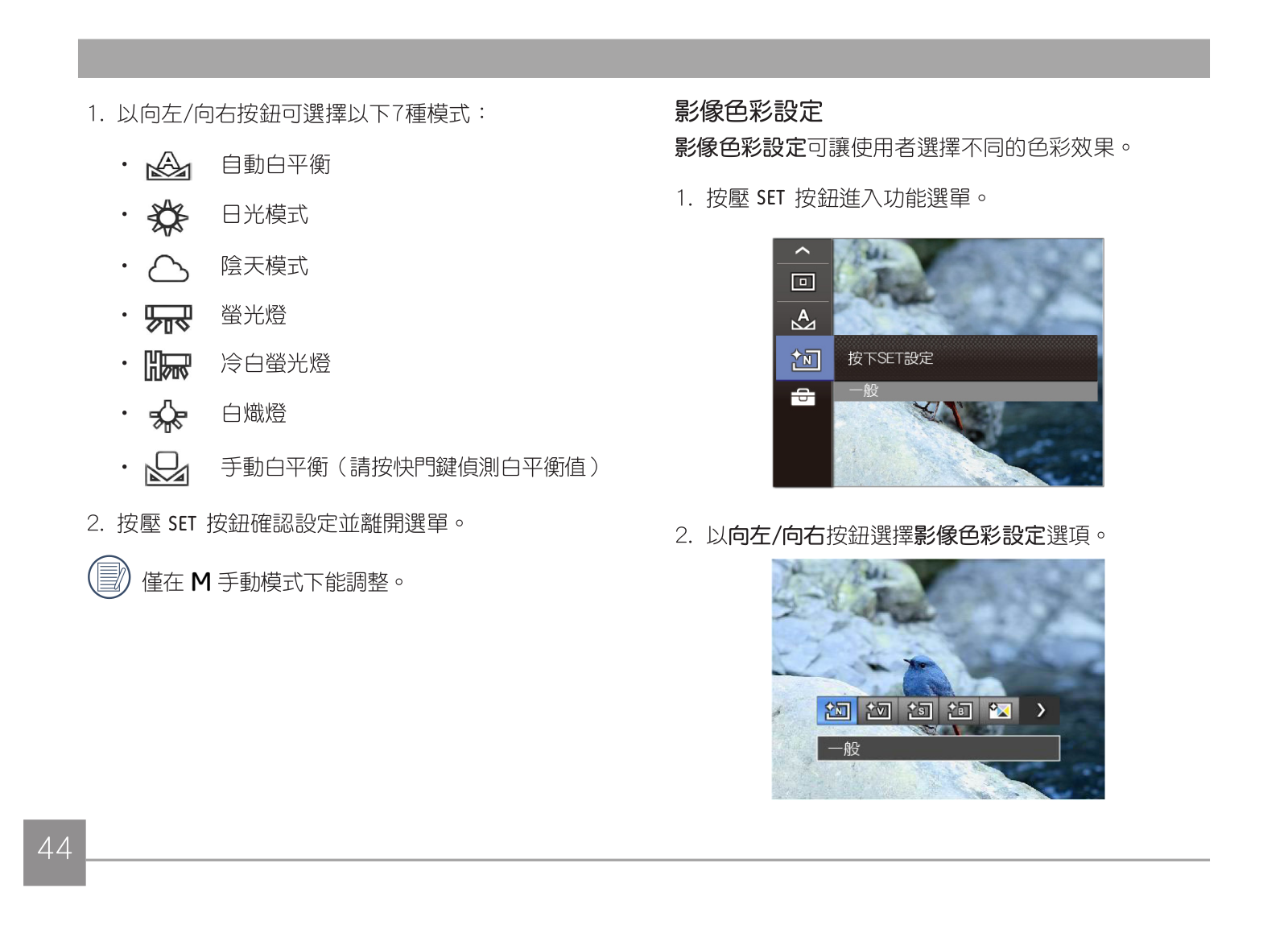The image size is (1288, 937).
Task: Select the metering square icon in the camera sidebar
Action: pos(803,282)
